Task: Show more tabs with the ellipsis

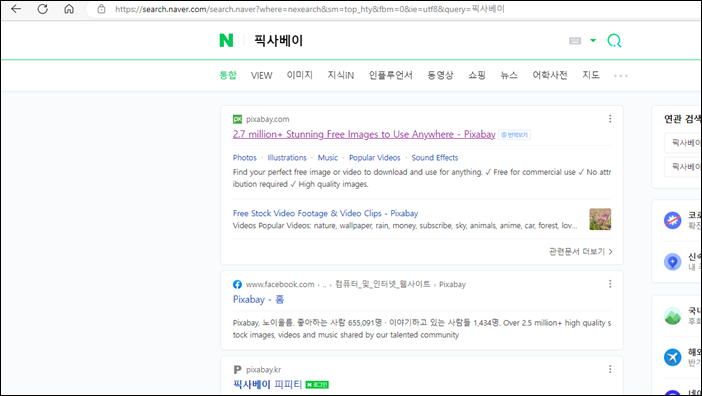Action: [621, 76]
